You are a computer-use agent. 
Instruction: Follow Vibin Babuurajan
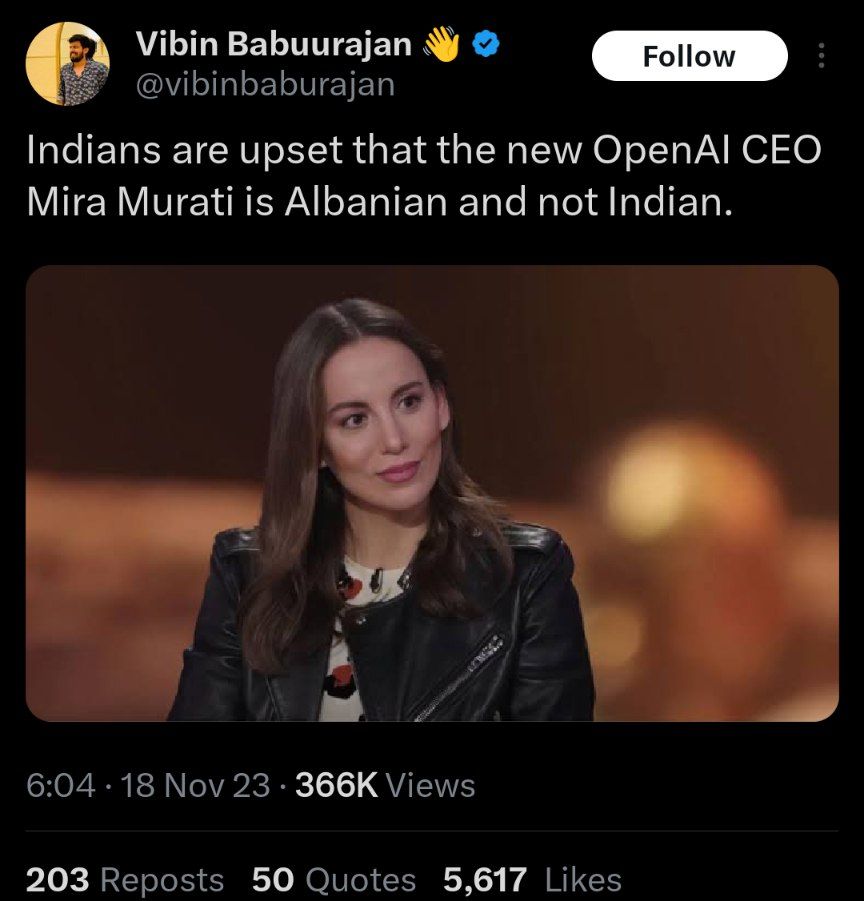[x=689, y=56]
